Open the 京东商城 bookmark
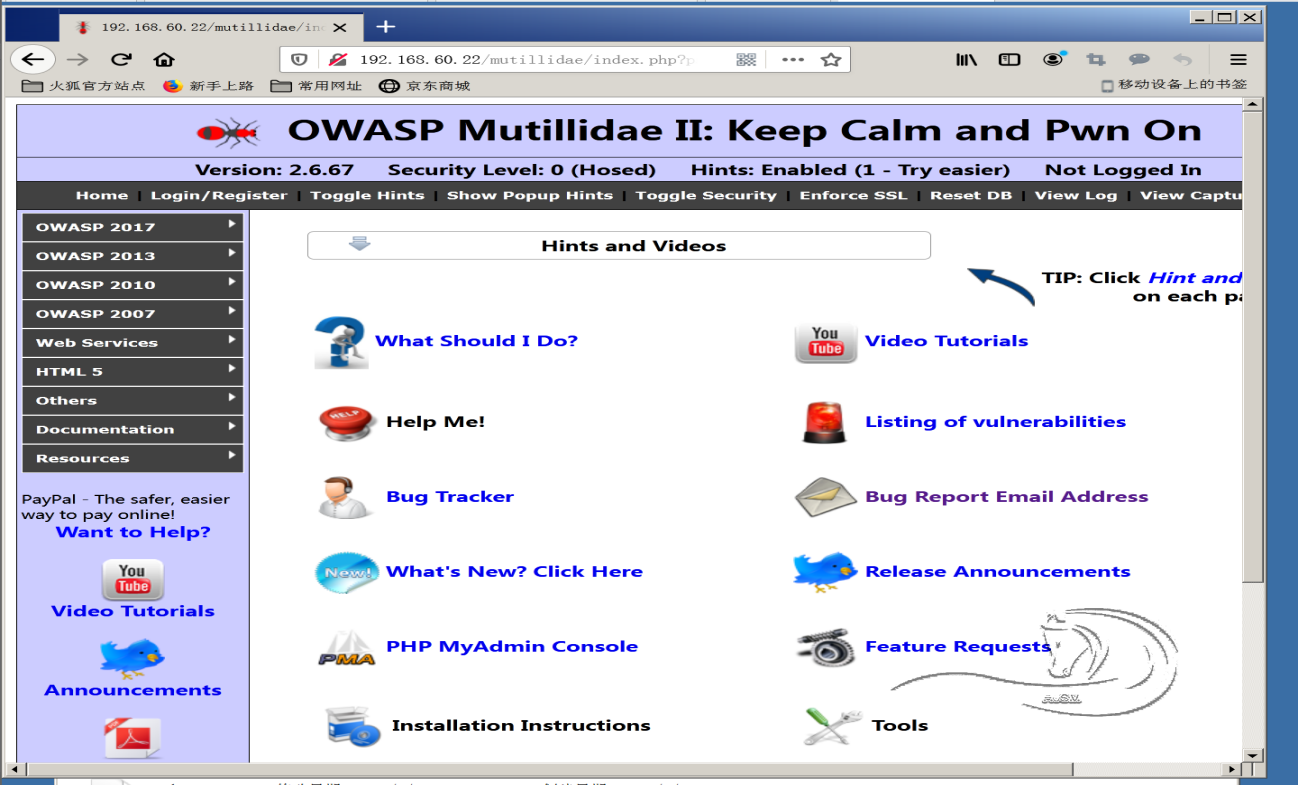1298x786 pixels. point(424,86)
